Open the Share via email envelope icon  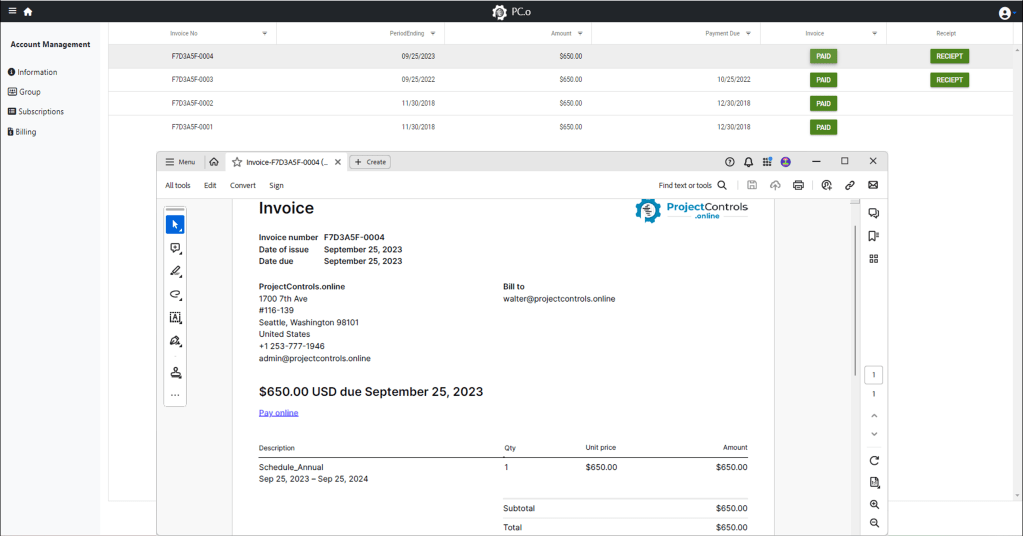point(872,185)
